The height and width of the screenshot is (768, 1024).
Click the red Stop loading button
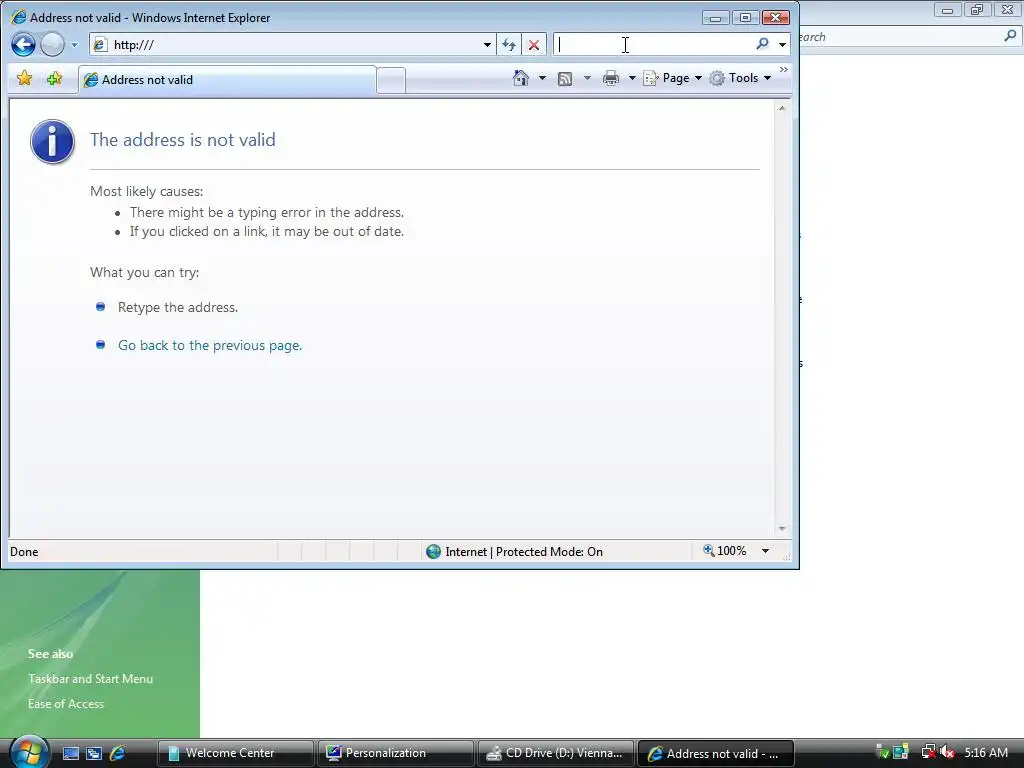point(534,44)
